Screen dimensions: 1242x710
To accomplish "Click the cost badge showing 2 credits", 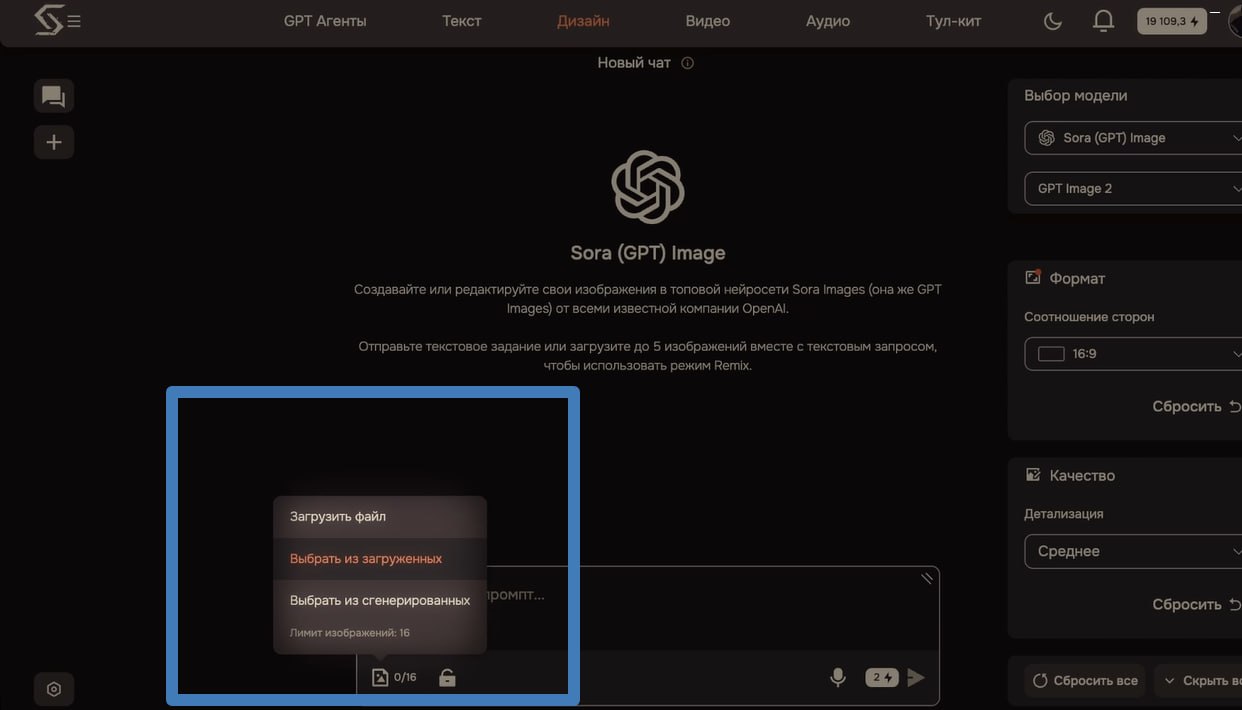I will [x=881, y=677].
